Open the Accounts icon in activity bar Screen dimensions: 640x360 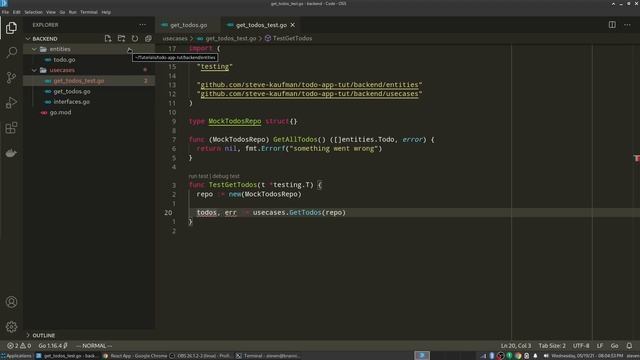[x=11, y=302]
